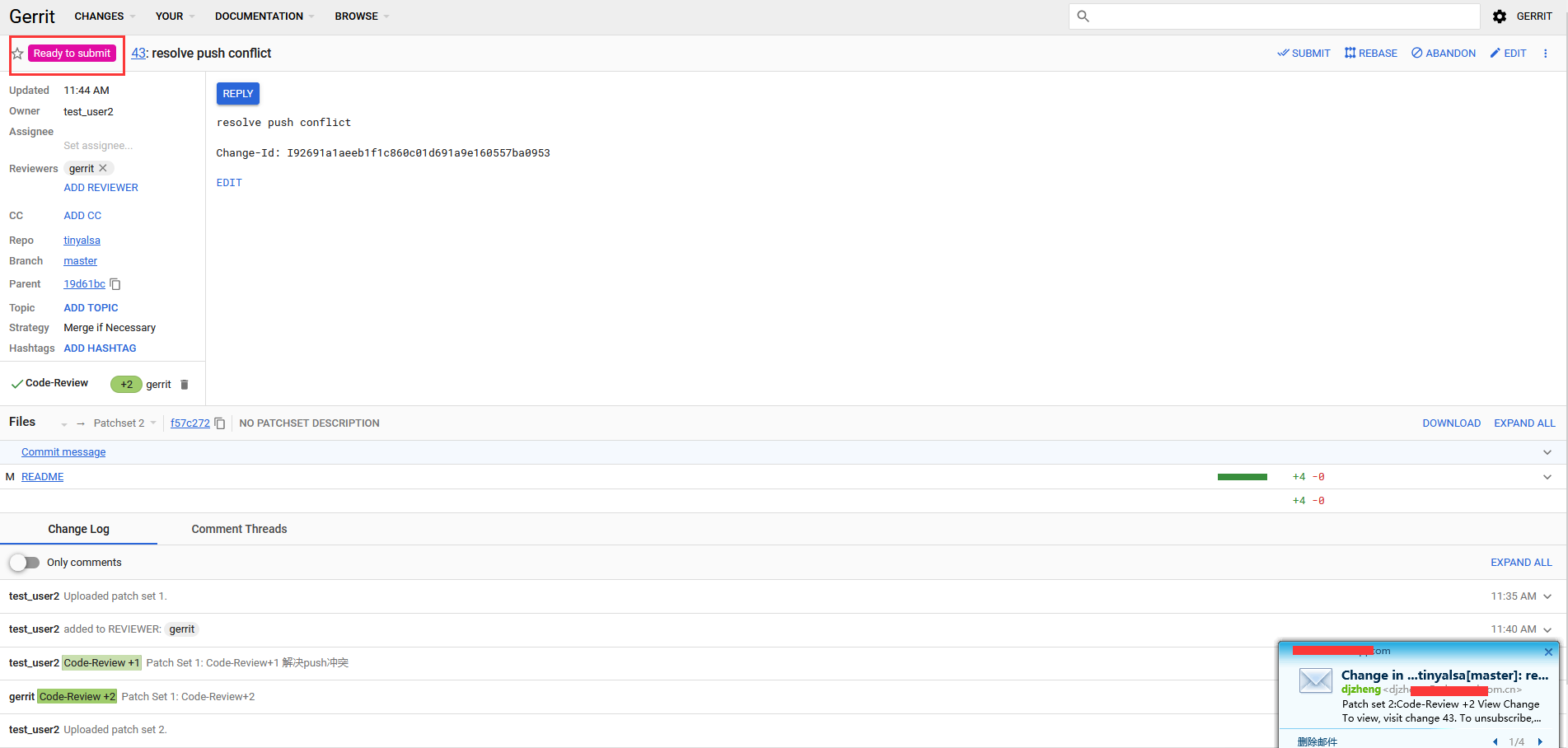Open the Commit message file link
The image size is (1568, 748).
pyautogui.click(x=63, y=452)
